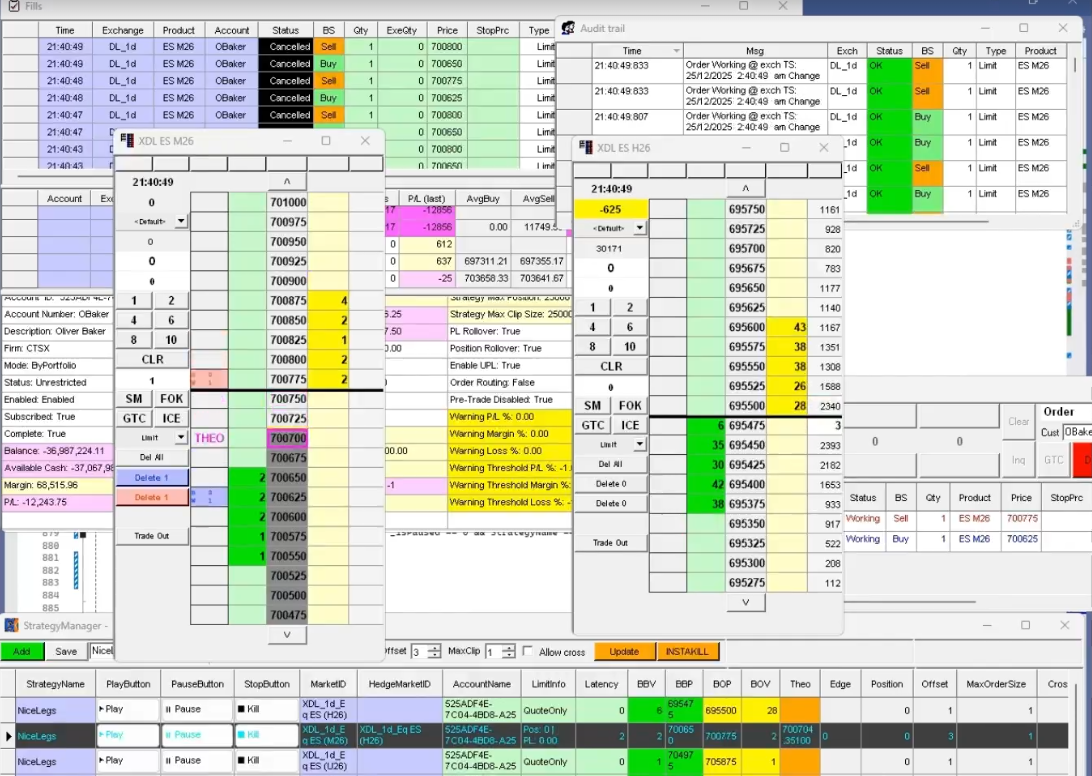Click Trade Out in the ES M26 ladder
This screenshot has width=1092, height=776.
pyautogui.click(x=152, y=536)
